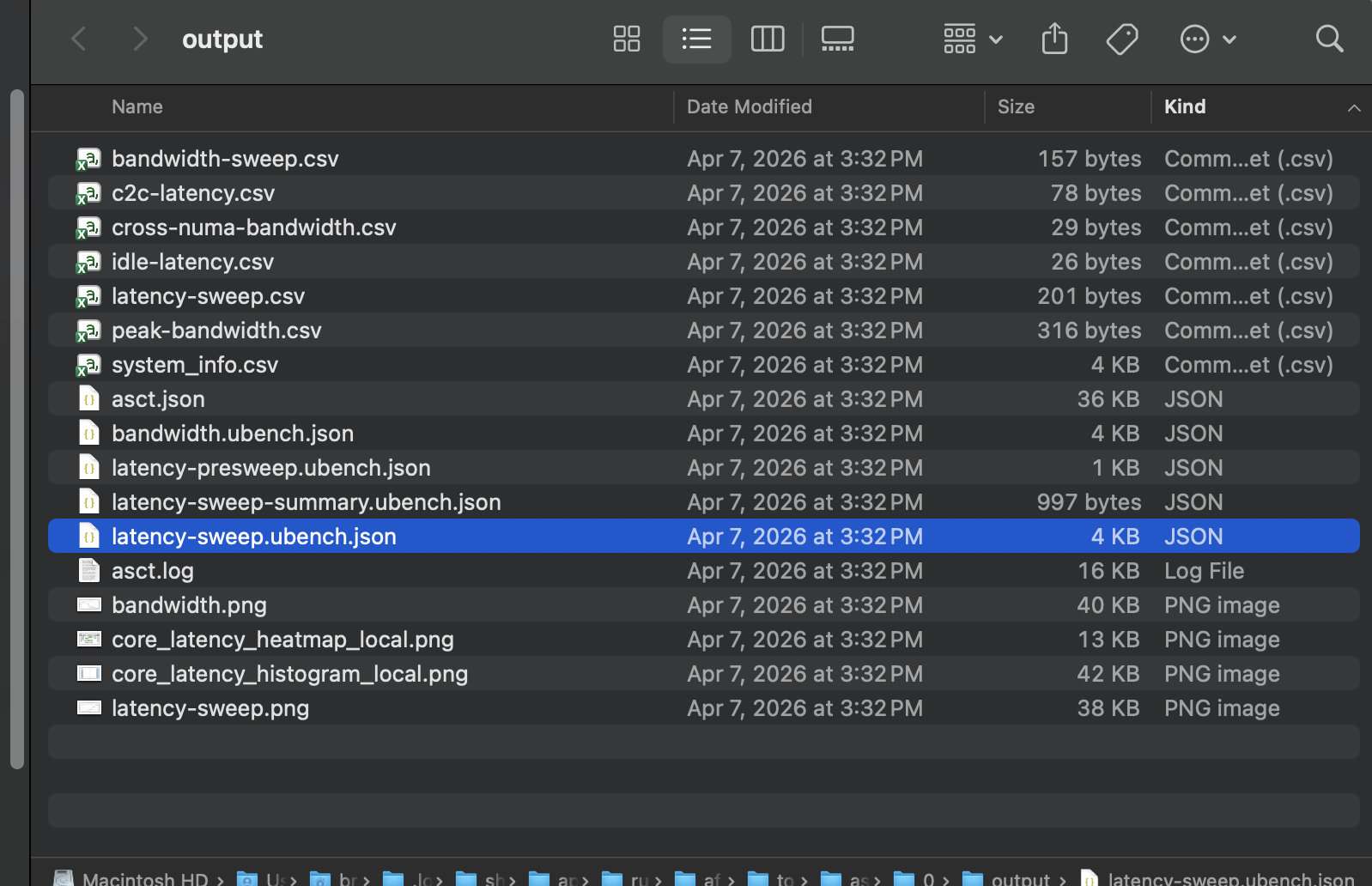Click the 997 bytes size cell

click(x=1089, y=502)
